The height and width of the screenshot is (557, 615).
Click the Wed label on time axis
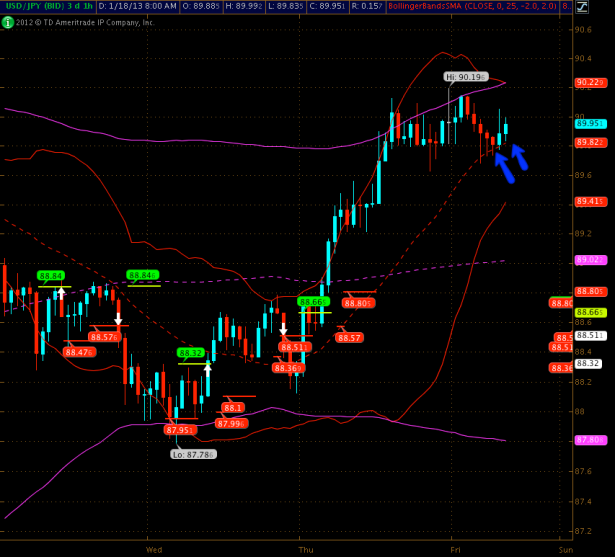click(154, 549)
